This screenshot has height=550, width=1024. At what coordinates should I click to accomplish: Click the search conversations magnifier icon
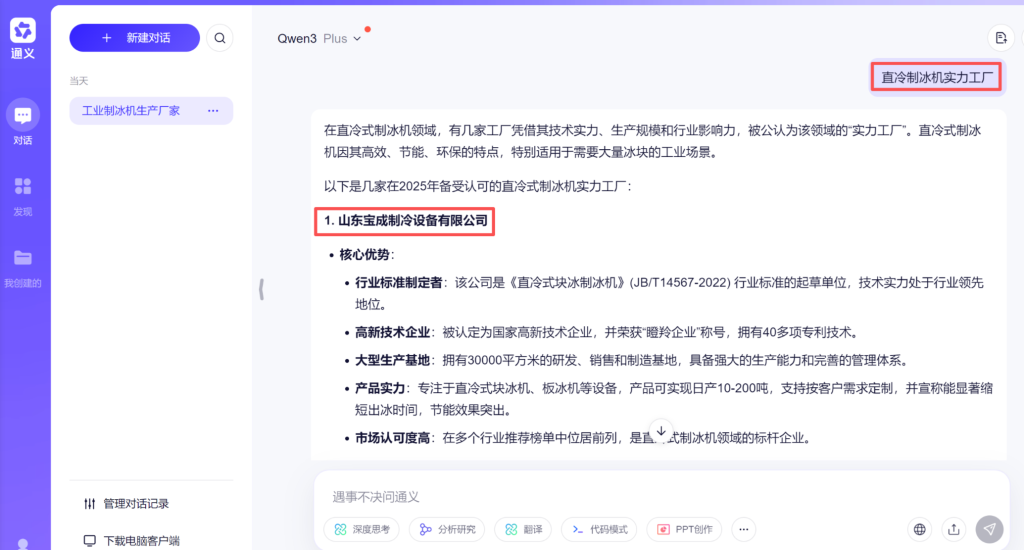coord(220,38)
